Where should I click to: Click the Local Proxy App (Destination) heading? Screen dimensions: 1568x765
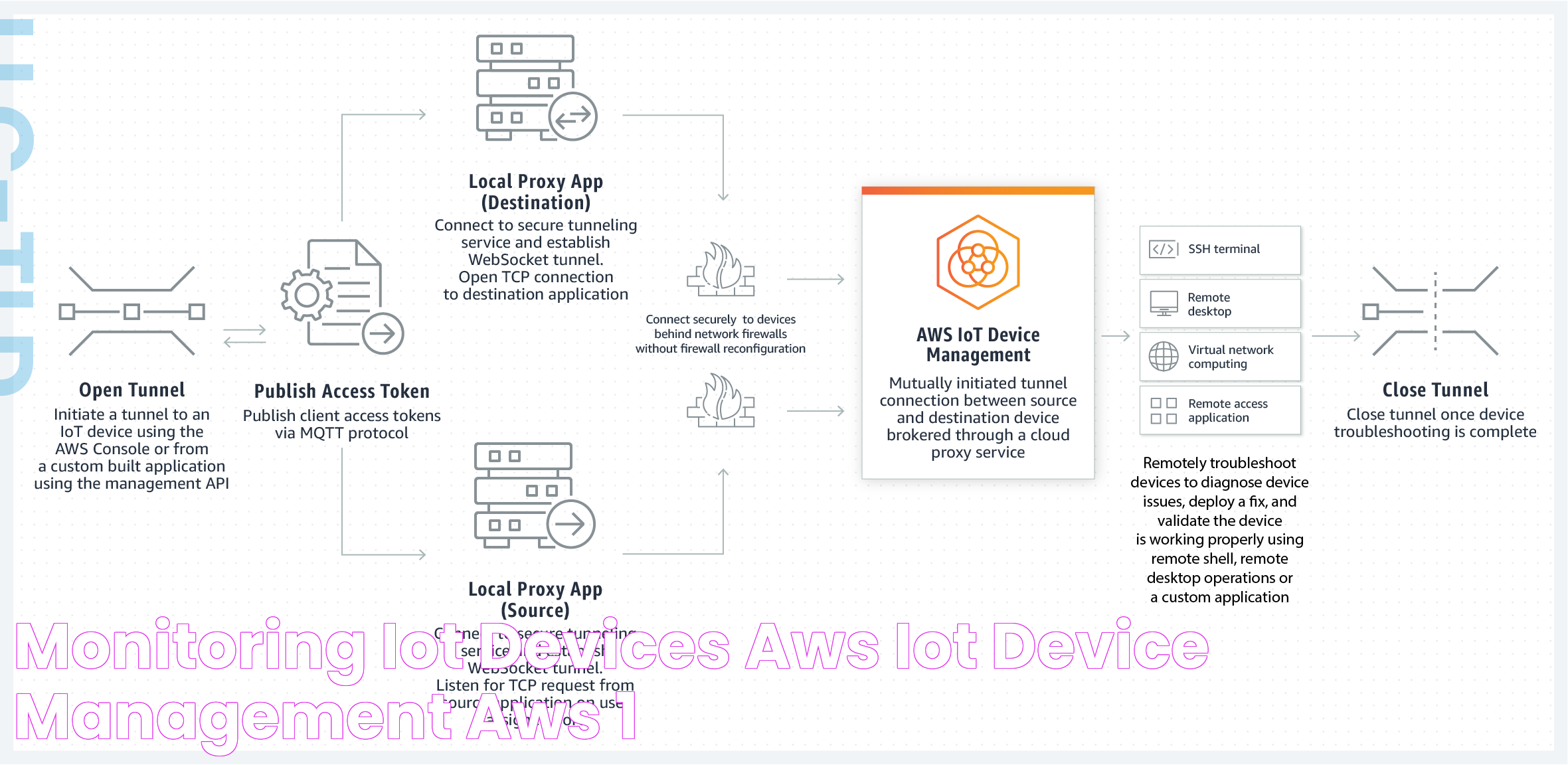tap(536, 192)
